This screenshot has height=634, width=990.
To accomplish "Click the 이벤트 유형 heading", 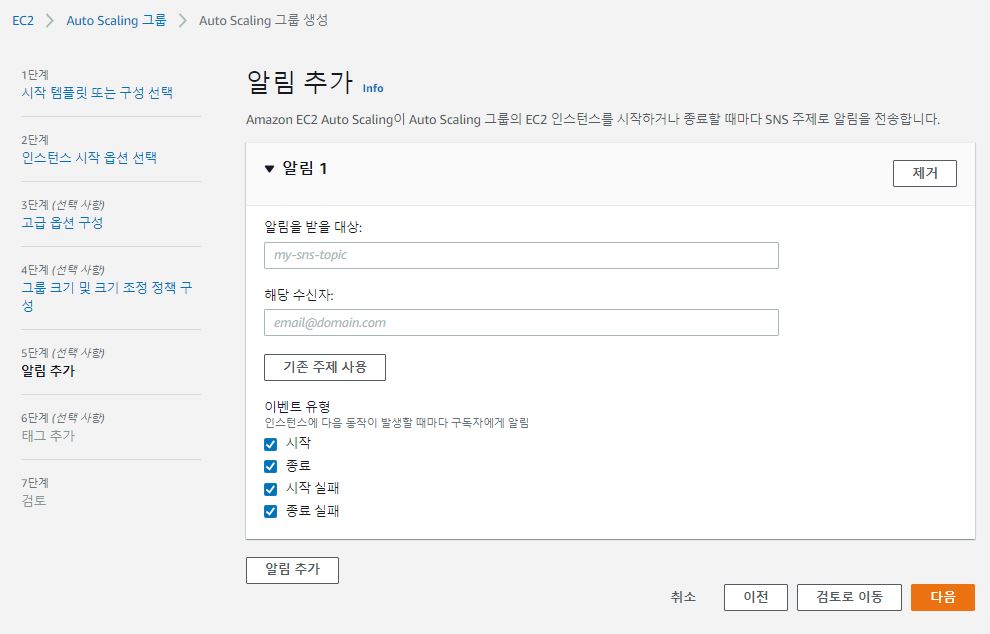I will point(297,406).
